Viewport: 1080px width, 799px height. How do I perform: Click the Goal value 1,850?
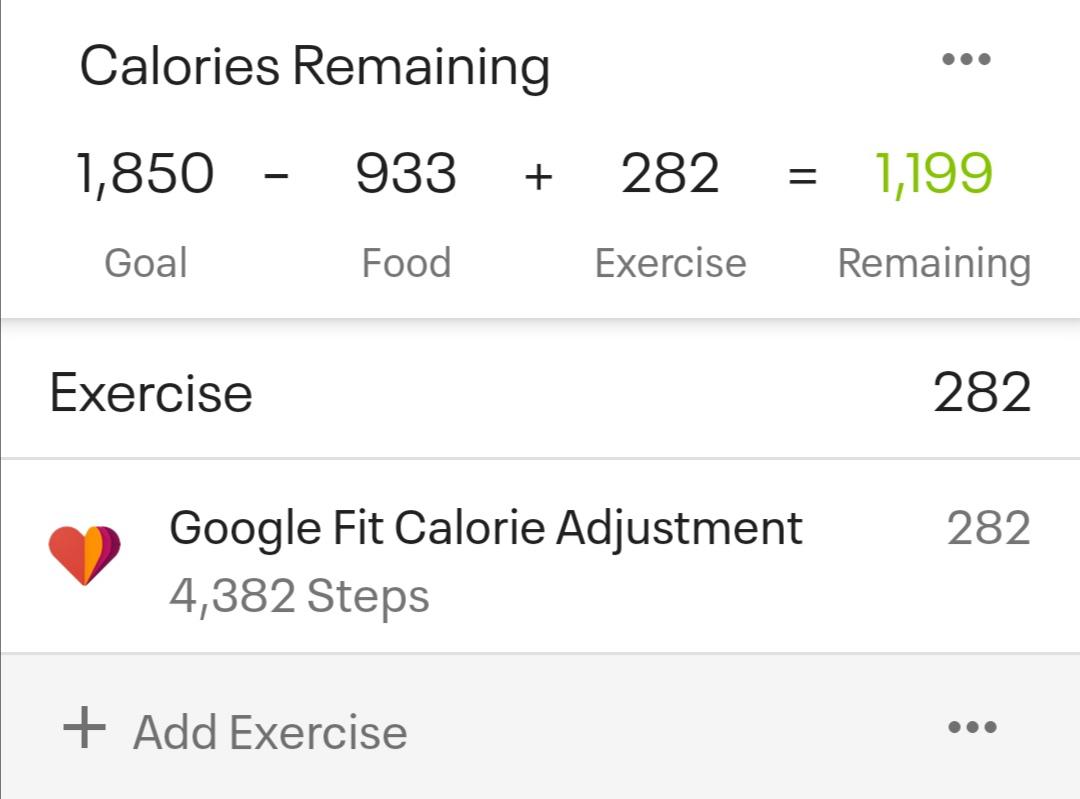pos(145,172)
